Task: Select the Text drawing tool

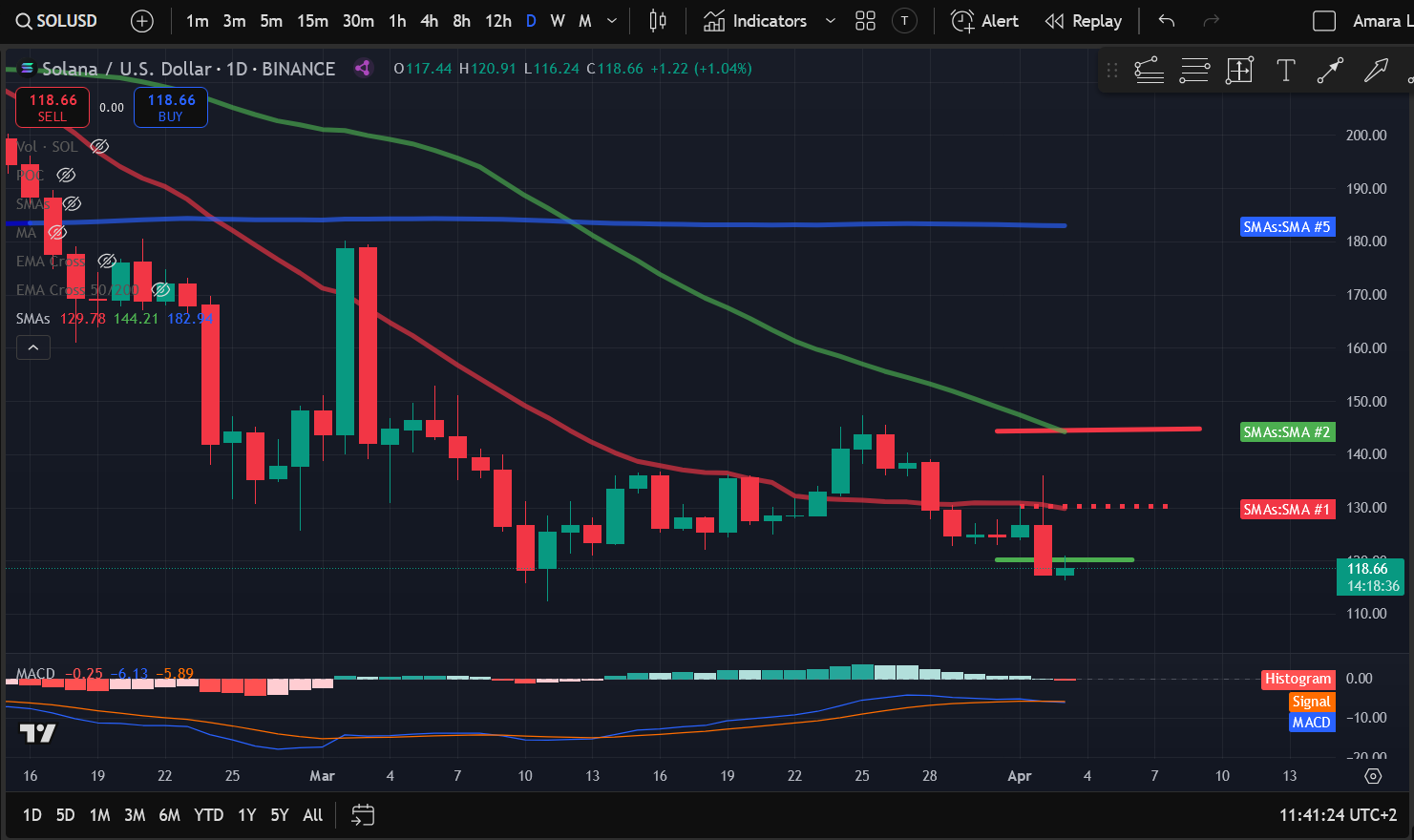Action: [x=1286, y=70]
